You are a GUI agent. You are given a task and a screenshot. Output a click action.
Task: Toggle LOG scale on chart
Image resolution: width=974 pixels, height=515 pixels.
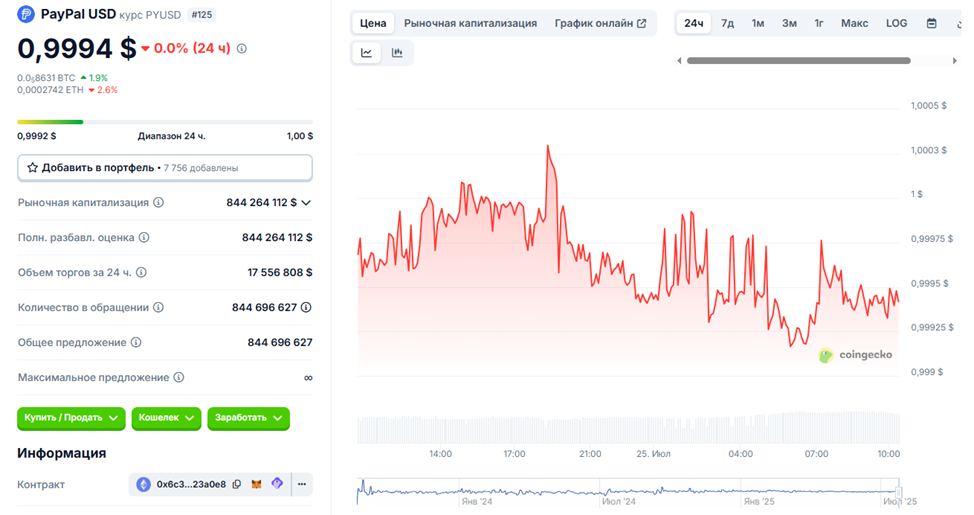click(896, 24)
